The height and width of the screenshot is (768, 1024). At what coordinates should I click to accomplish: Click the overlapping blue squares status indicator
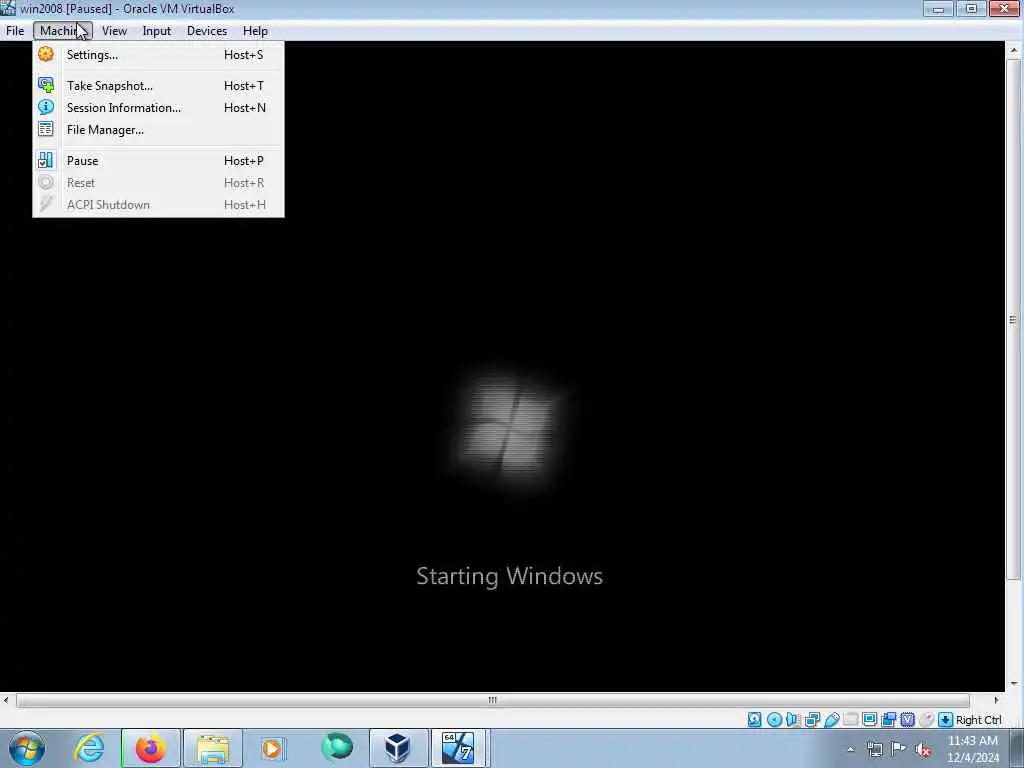[x=889, y=720]
